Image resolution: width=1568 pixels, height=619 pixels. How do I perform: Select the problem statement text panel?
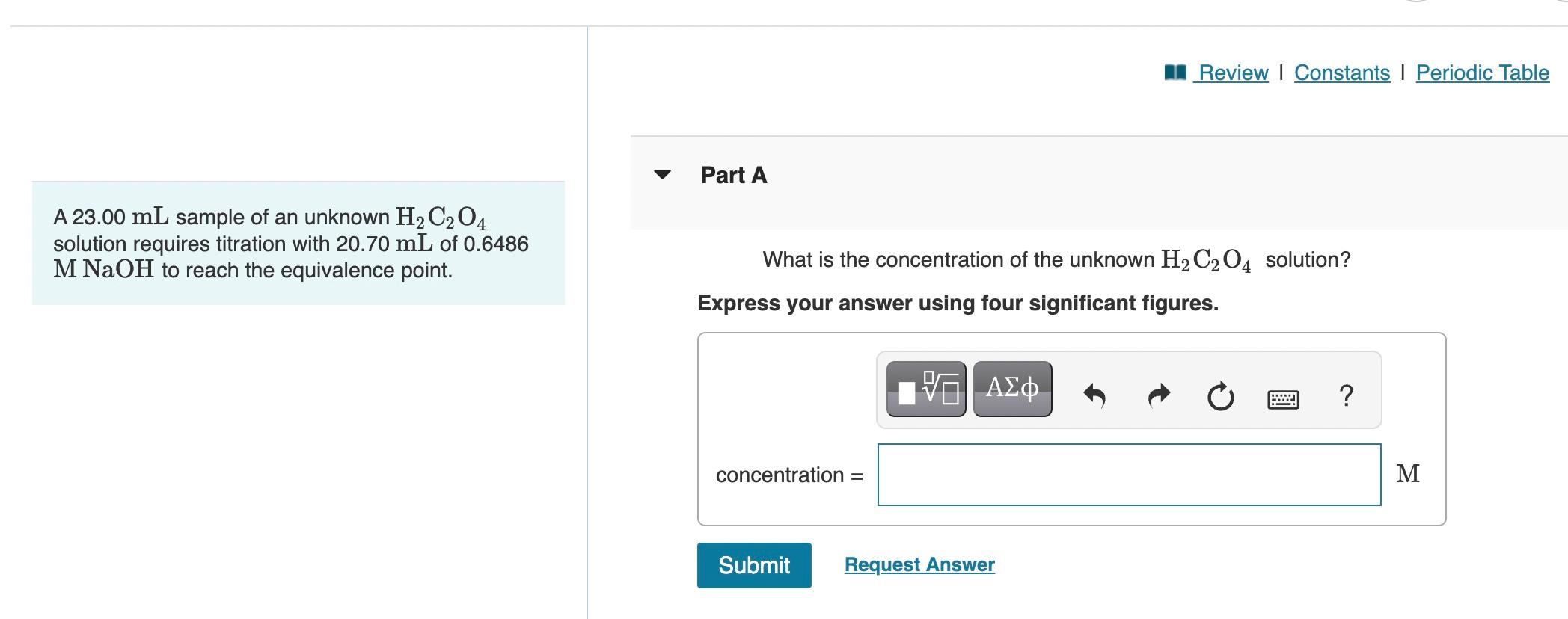pyautogui.click(x=297, y=242)
